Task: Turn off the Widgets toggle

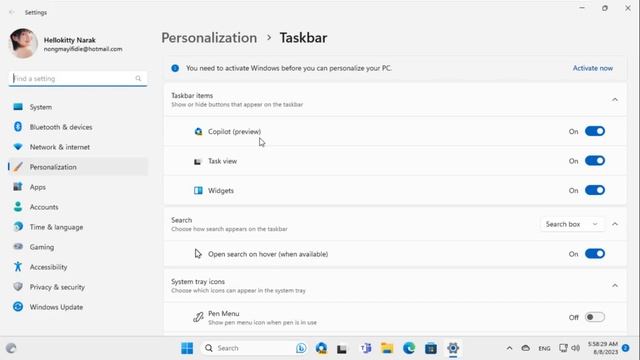Action: tap(595, 190)
